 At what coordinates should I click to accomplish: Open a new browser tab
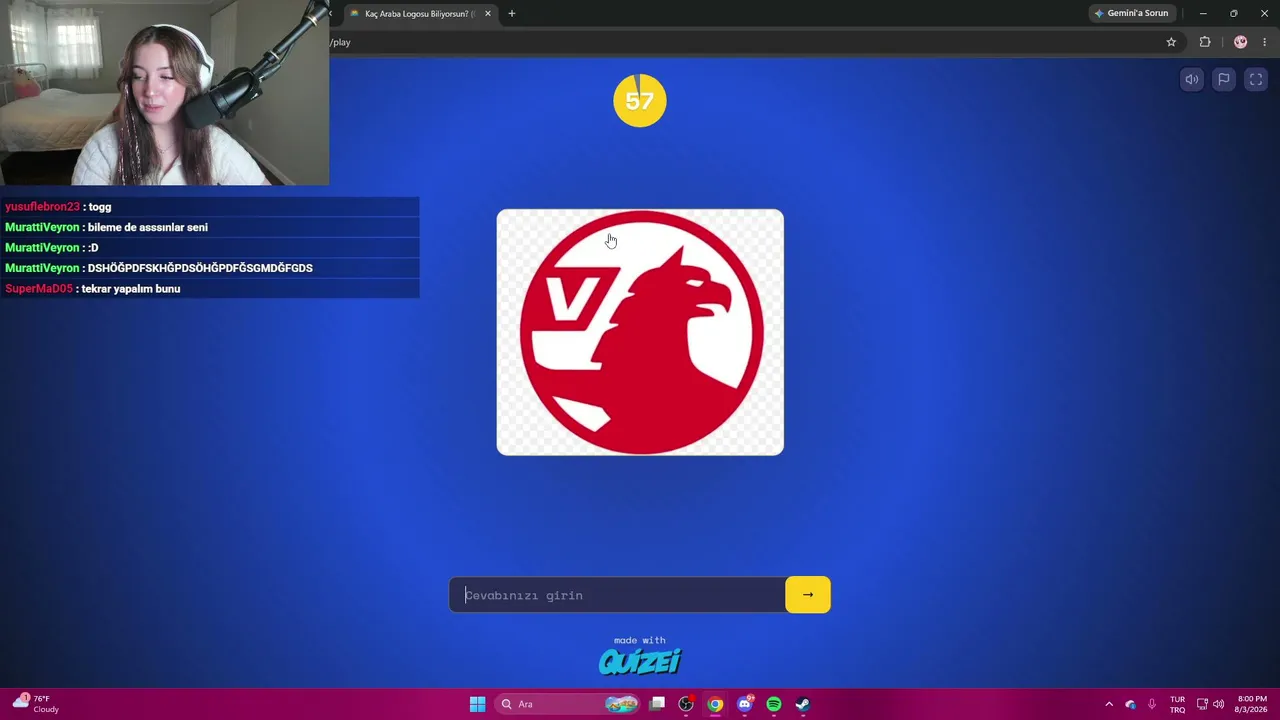click(512, 14)
